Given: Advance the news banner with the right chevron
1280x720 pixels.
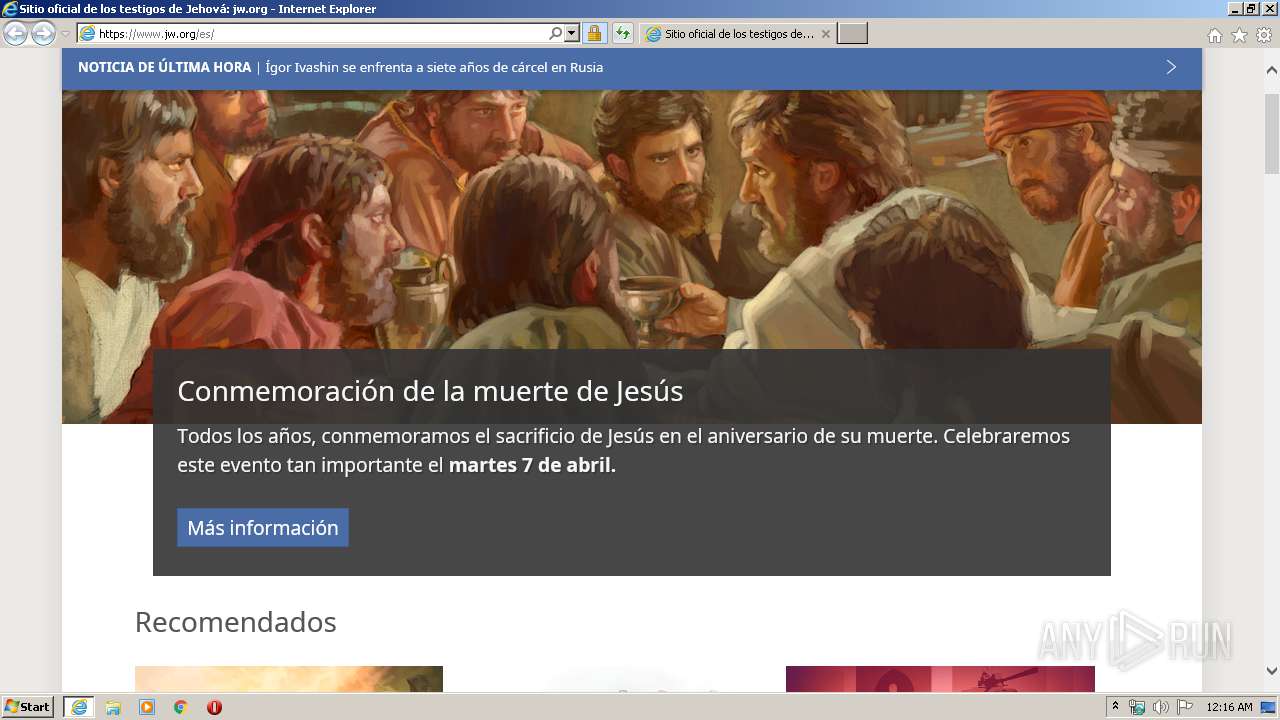Looking at the screenshot, I should tap(1171, 67).
